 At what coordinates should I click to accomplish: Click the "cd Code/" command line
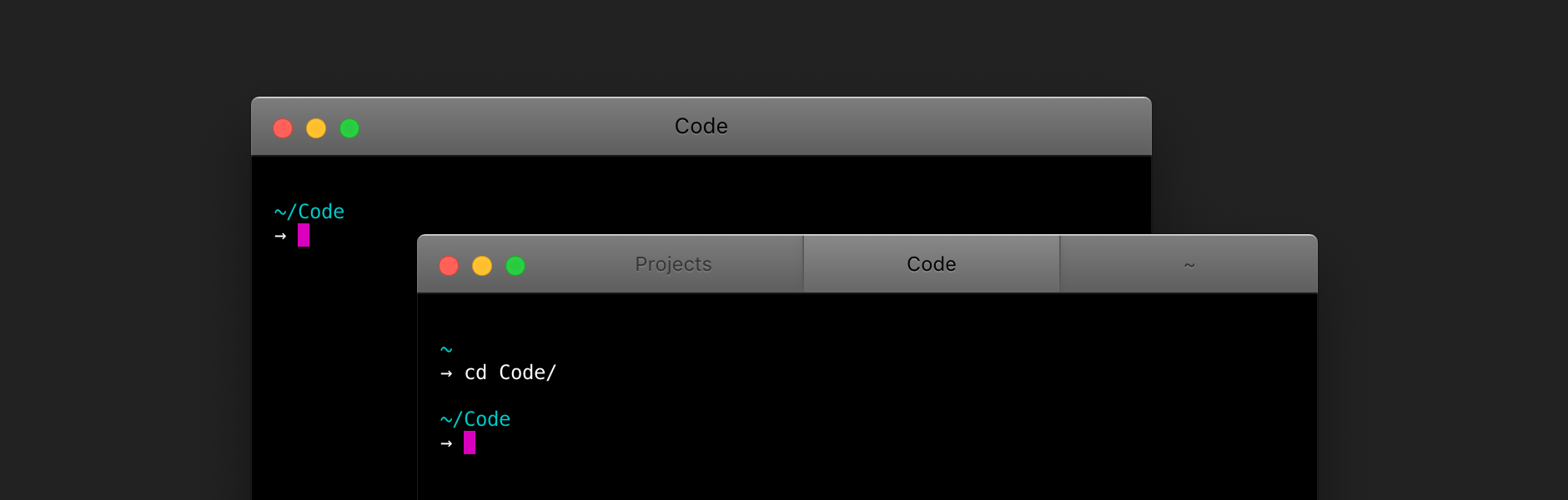(510, 372)
